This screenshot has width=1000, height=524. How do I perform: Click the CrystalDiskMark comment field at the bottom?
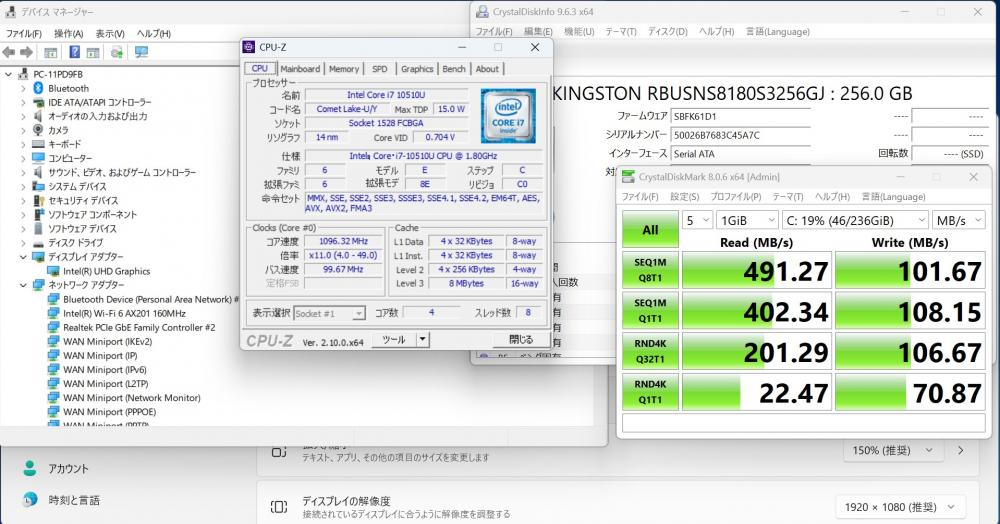coord(804,423)
